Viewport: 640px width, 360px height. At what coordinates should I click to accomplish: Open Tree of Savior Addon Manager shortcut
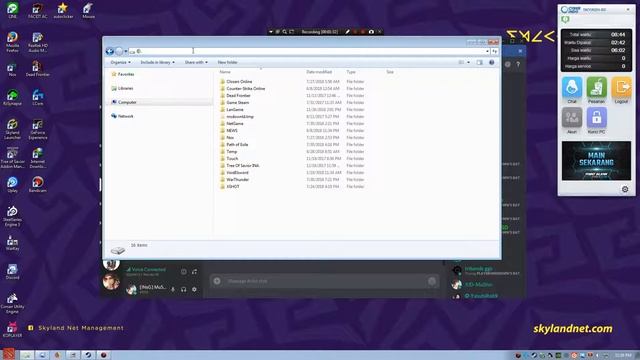(x=12, y=158)
